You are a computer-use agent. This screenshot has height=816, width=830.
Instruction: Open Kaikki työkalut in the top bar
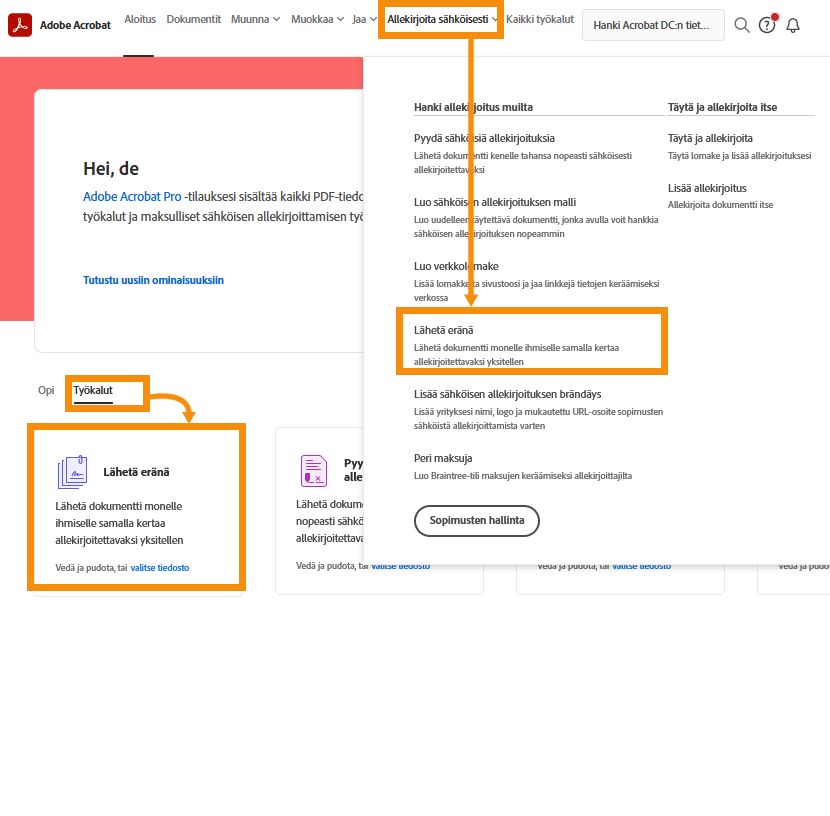(x=539, y=20)
